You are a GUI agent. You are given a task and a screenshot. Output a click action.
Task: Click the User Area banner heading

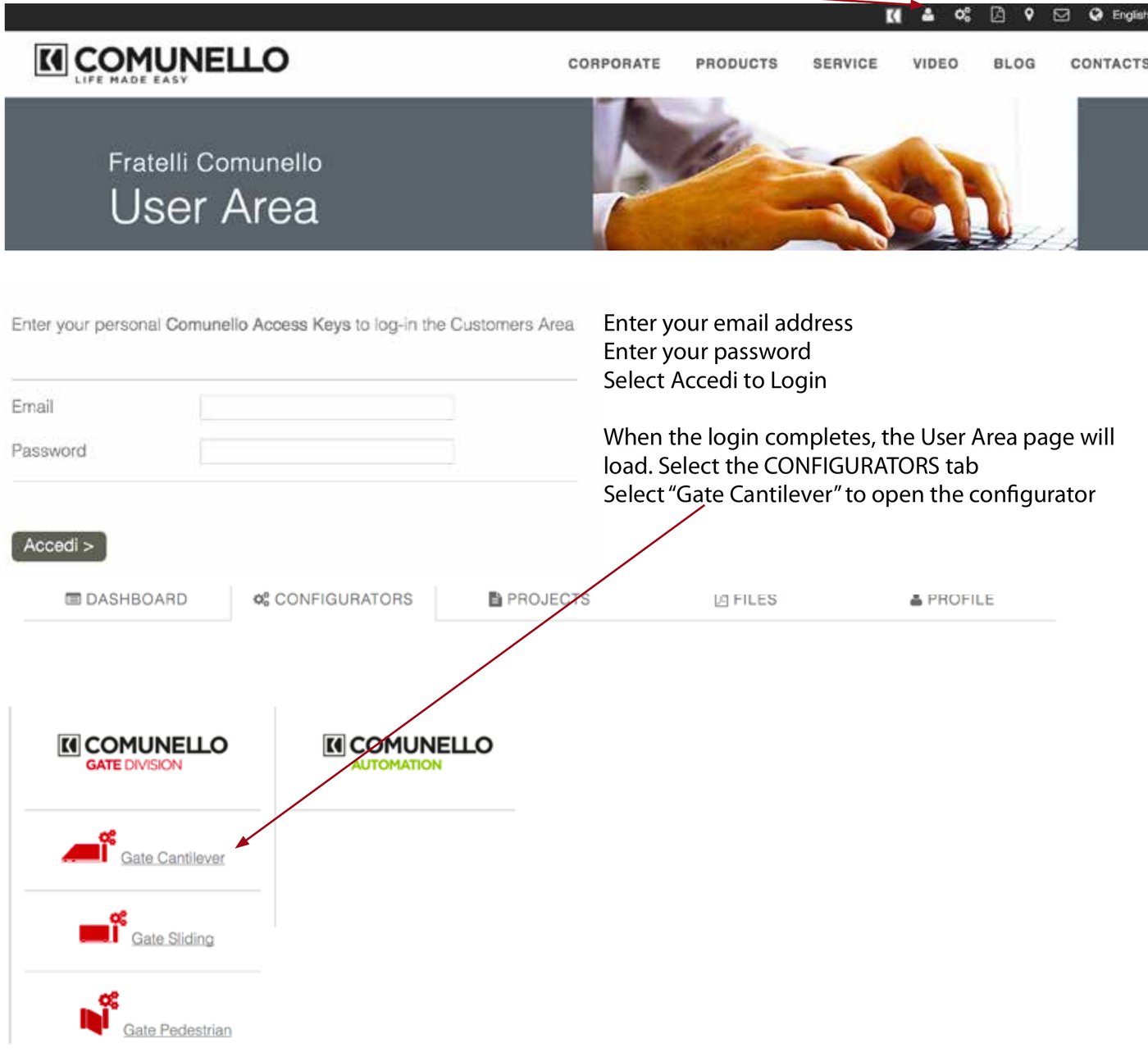tap(214, 207)
